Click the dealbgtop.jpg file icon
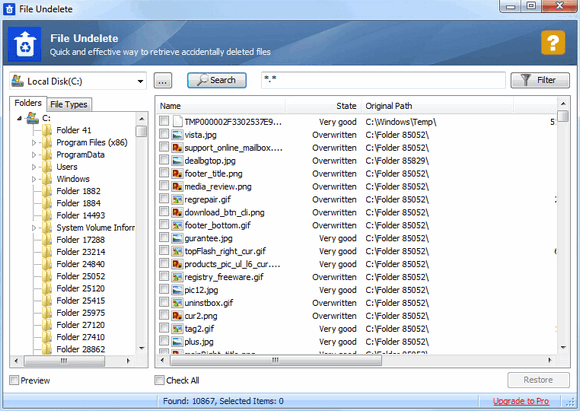Image resolution: width=580 pixels, height=411 pixels. pyautogui.click(x=178, y=161)
